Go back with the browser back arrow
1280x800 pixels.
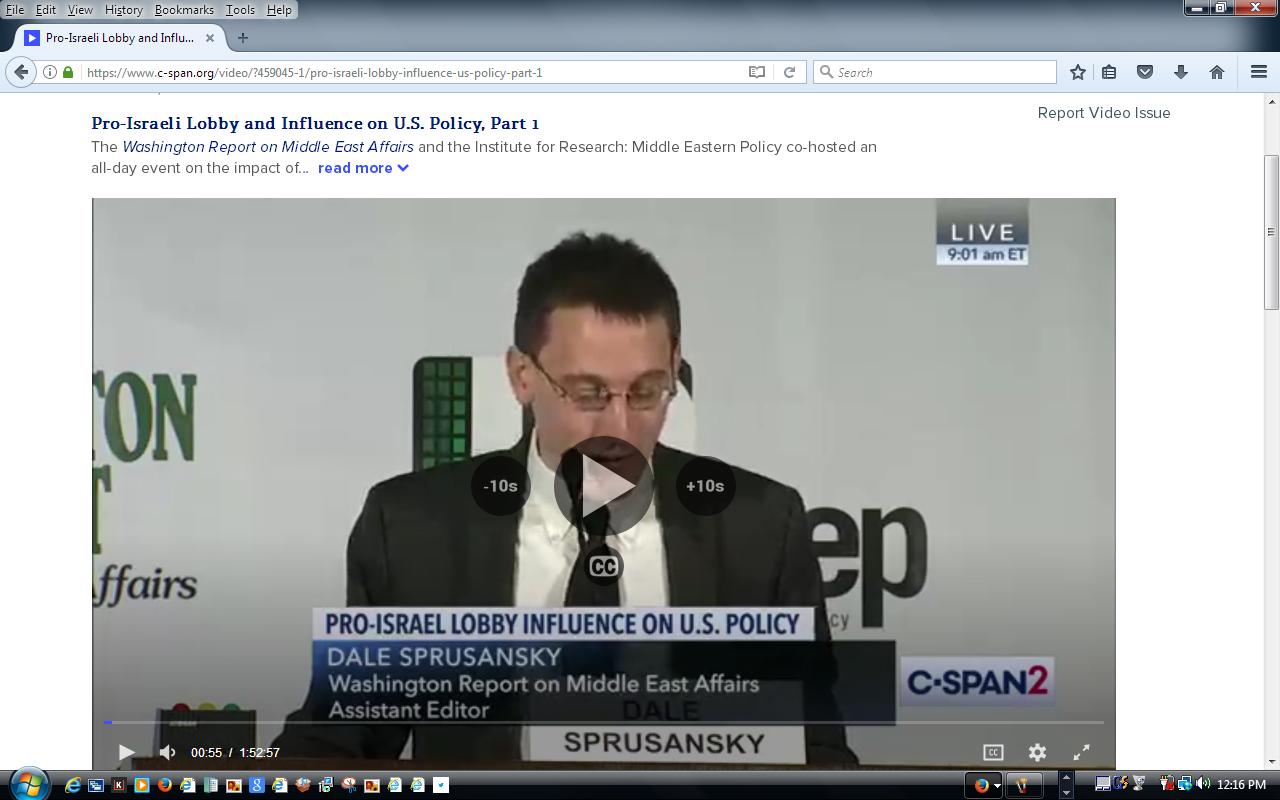(21, 72)
